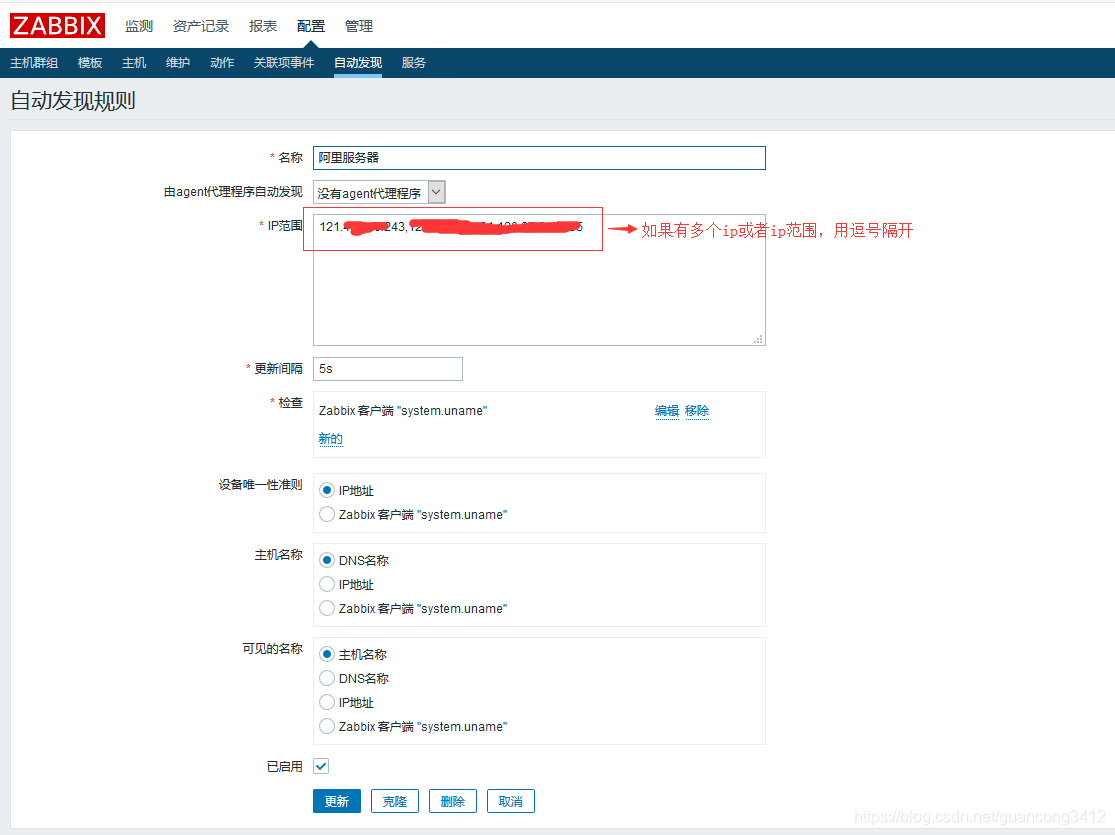Grab the IP范围 textarea resize handle

(759, 339)
